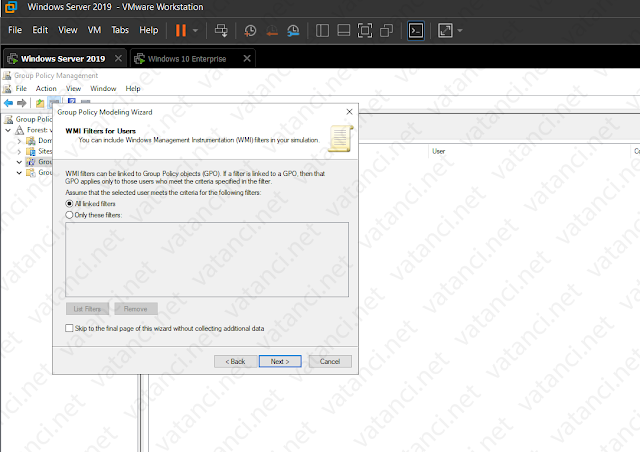The height and width of the screenshot is (452, 640).
Task: Proceed with the Next button
Action: pos(280,361)
